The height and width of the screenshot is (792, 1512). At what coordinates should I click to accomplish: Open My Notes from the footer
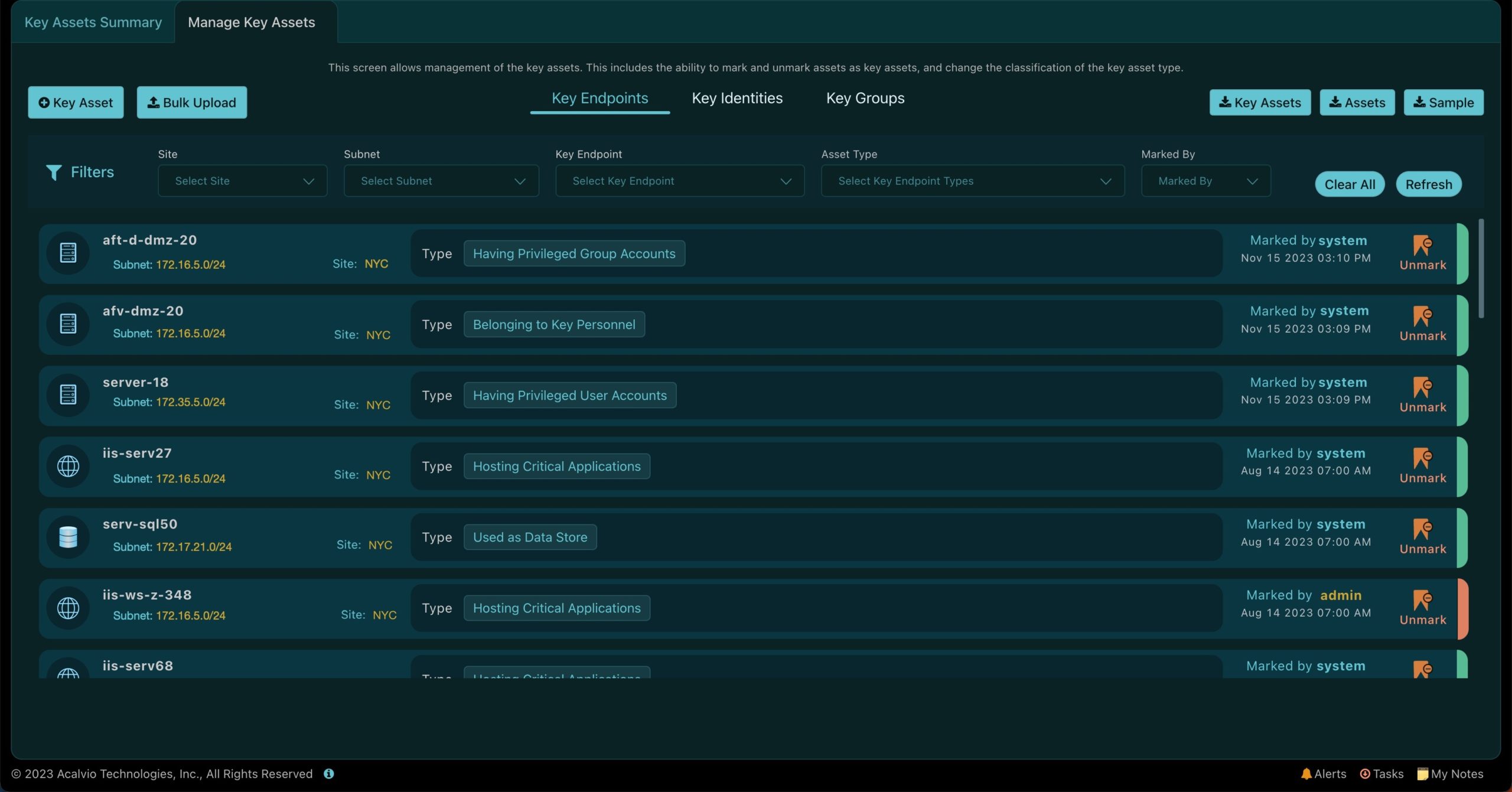(1450, 774)
